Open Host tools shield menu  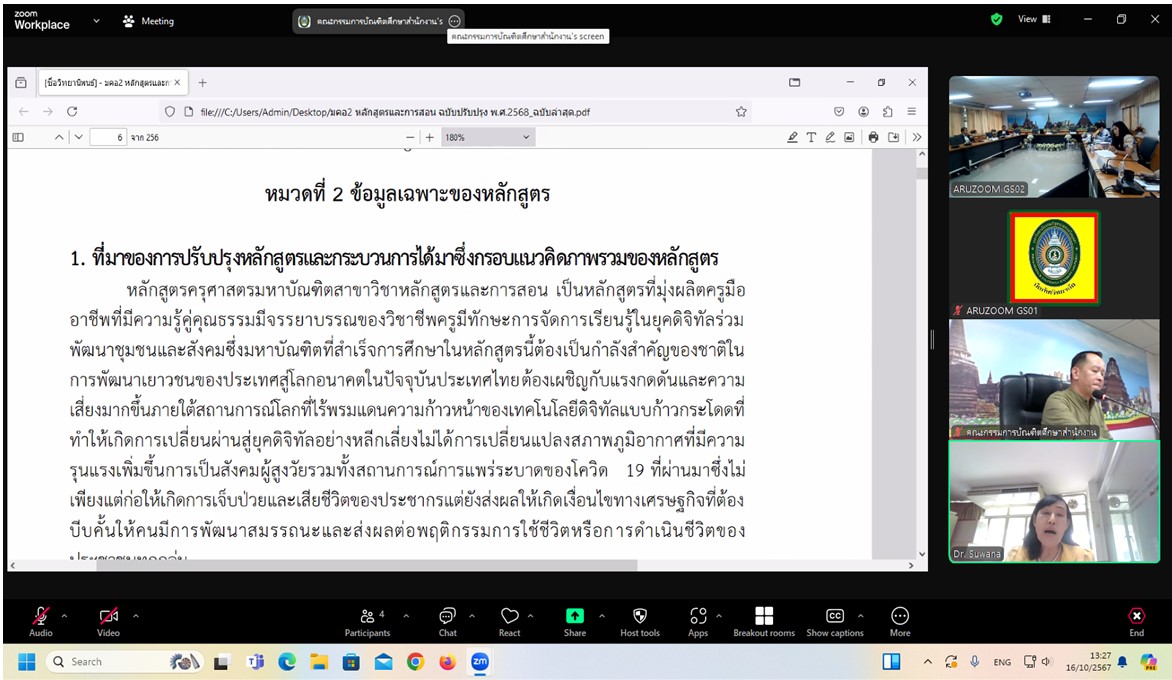pos(640,621)
